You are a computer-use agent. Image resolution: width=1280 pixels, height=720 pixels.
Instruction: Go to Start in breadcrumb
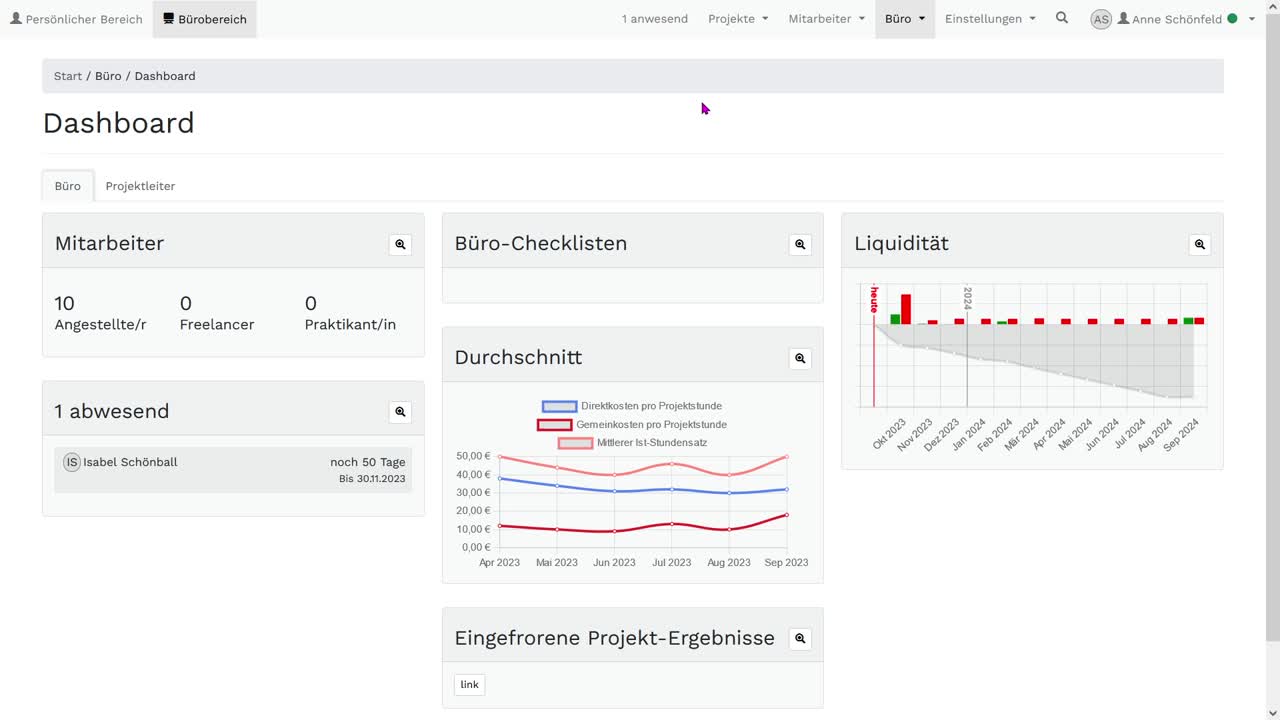coord(68,76)
